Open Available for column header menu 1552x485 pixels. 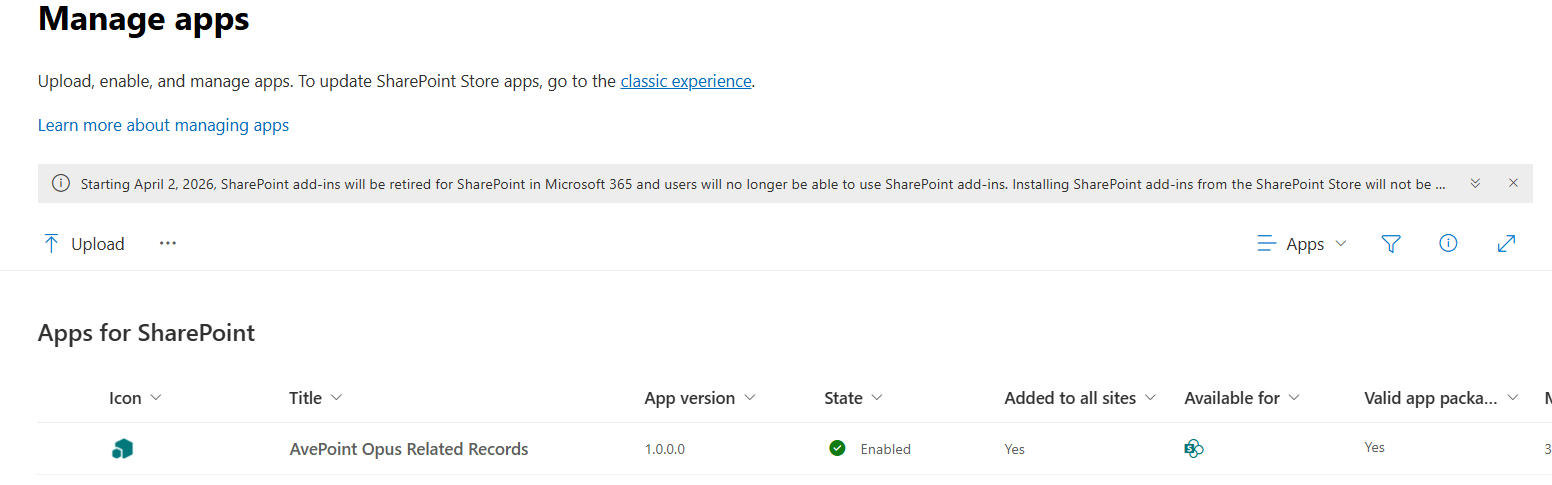[1242, 398]
